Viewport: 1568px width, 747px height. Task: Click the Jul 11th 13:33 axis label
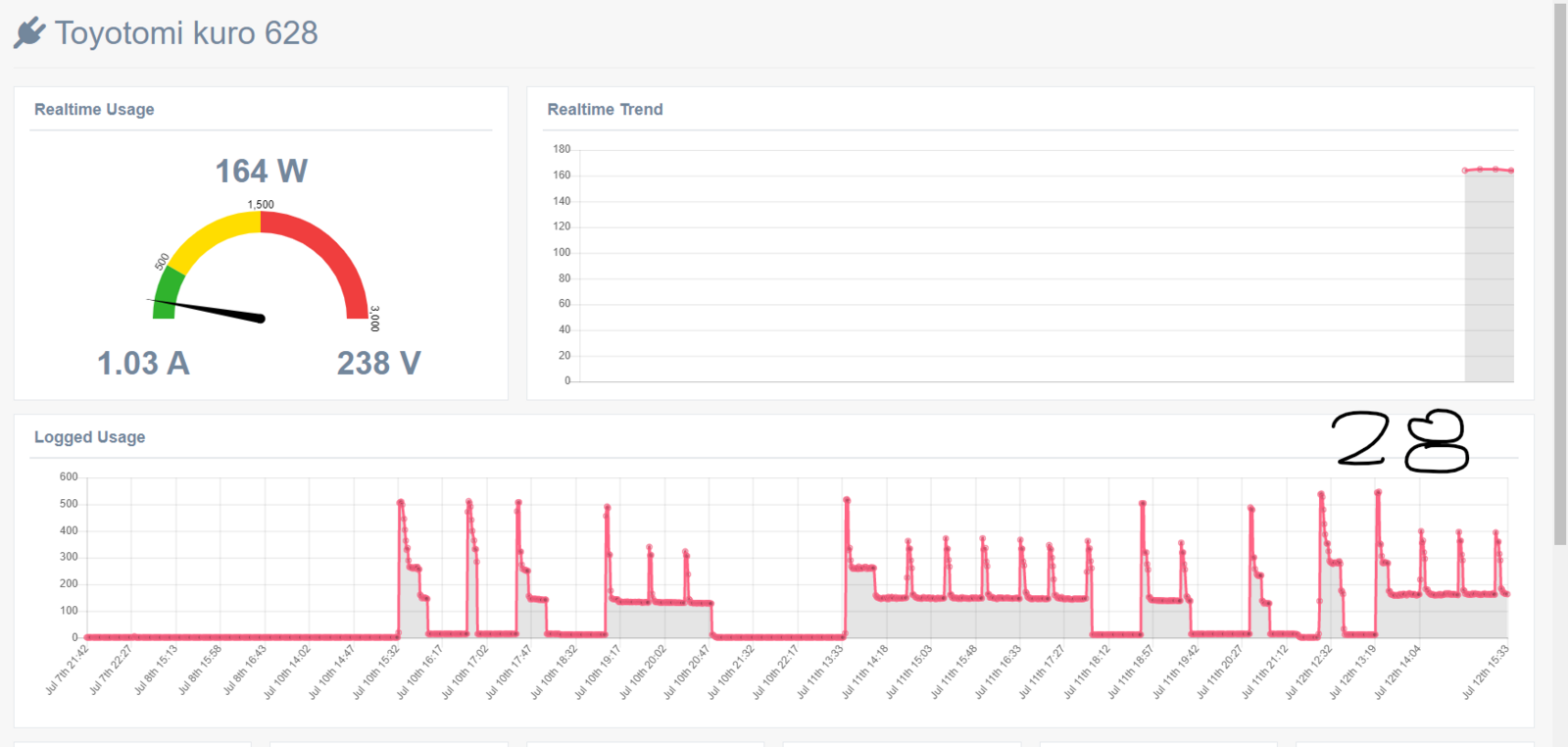click(x=820, y=672)
